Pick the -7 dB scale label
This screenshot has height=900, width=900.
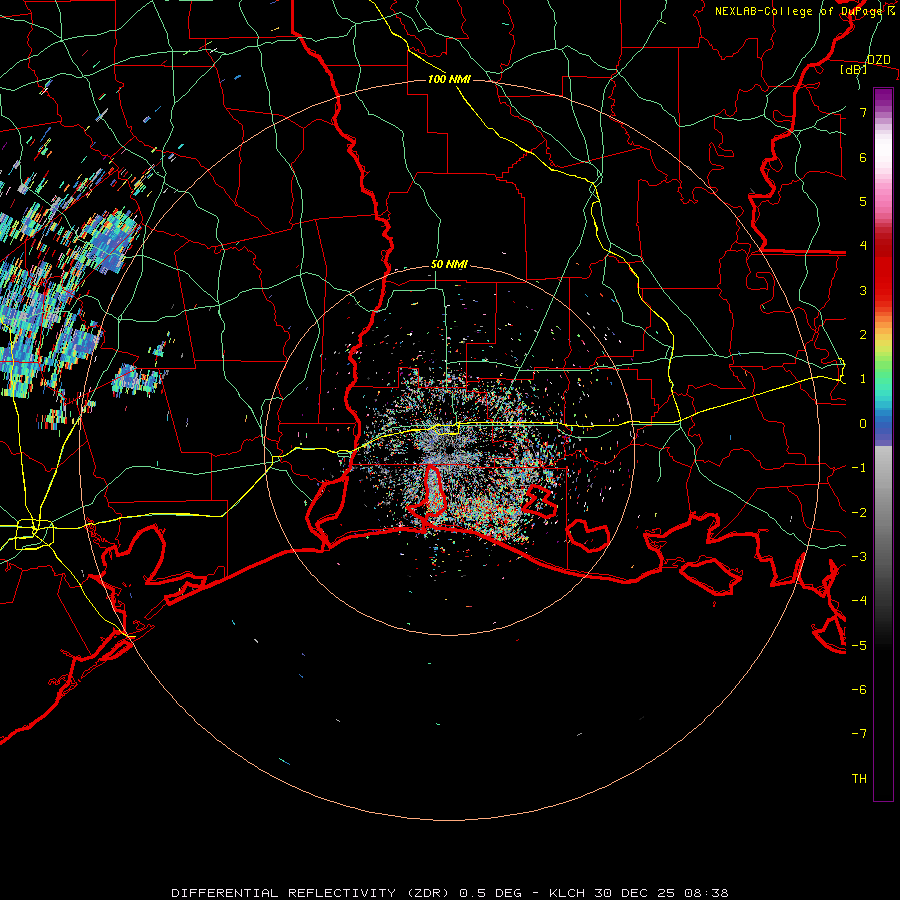click(x=859, y=734)
